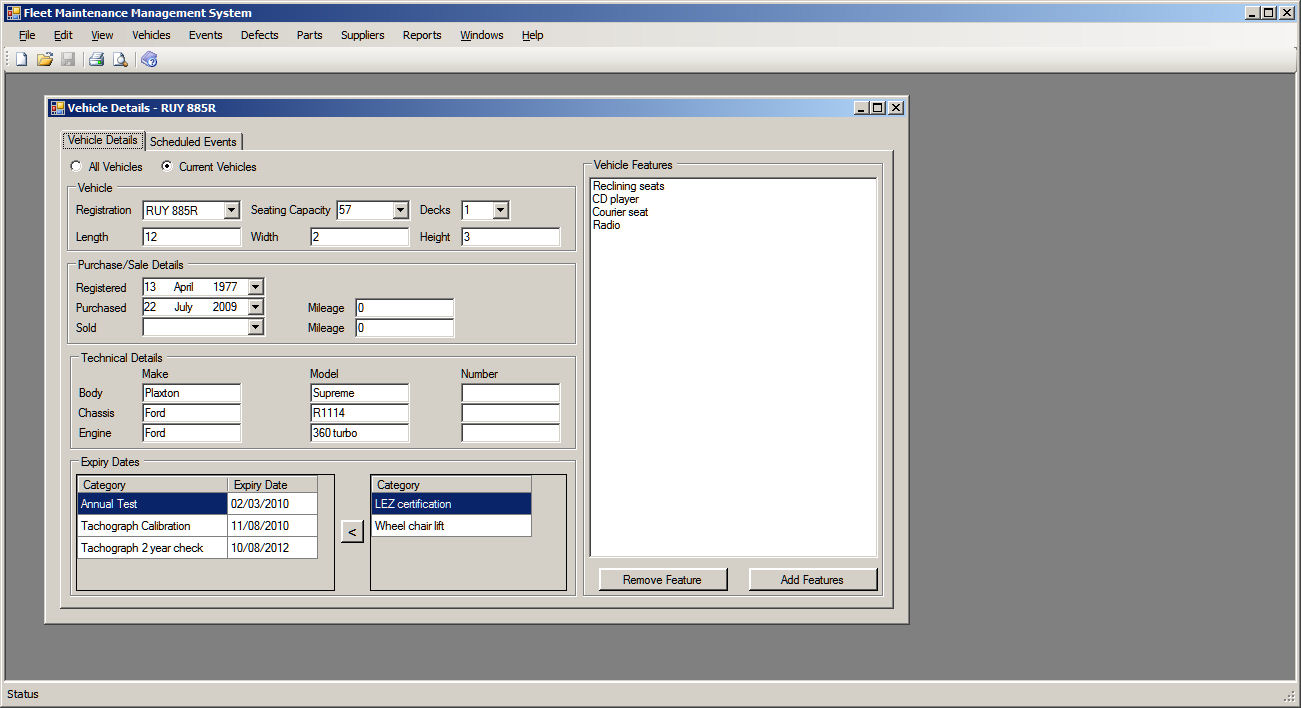Image resolution: width=1301 pixels, height=708 pixels.
Task: Click the Print toolbar icon
Action: click(97, 60)
